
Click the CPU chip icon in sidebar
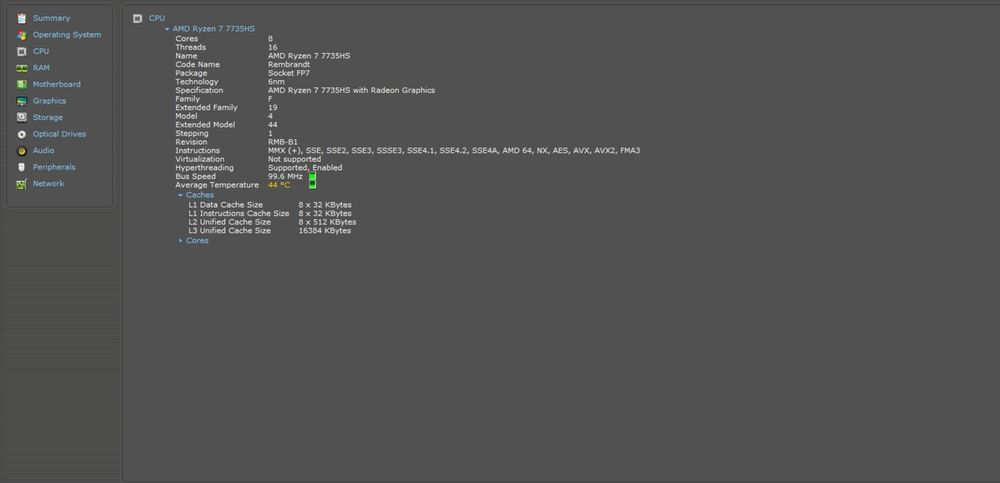22,52
